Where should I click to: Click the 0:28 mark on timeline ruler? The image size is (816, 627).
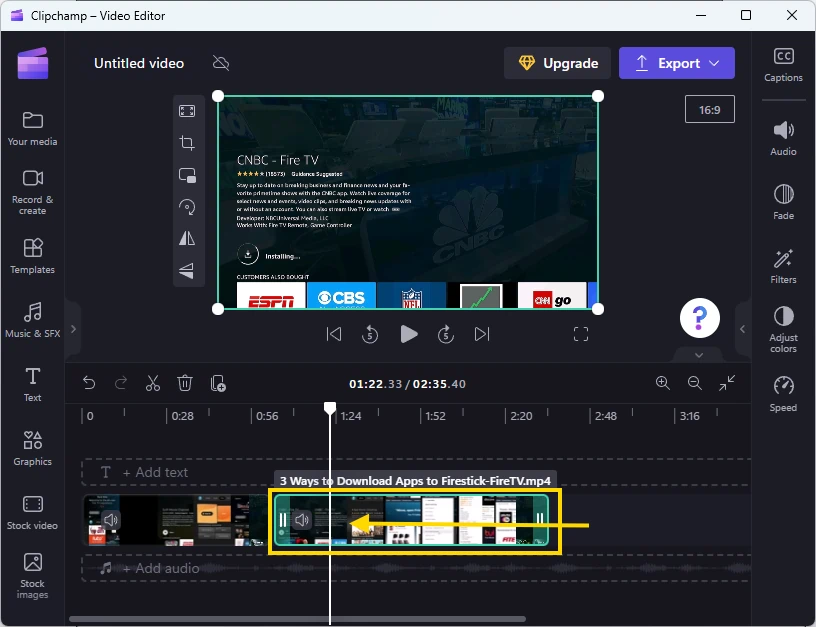click(x=182, y=416)
